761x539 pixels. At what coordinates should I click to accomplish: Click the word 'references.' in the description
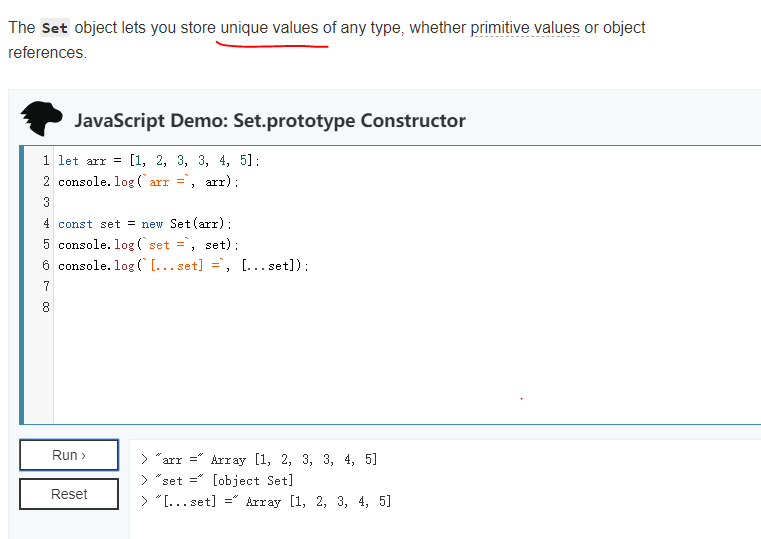point(48,52)
